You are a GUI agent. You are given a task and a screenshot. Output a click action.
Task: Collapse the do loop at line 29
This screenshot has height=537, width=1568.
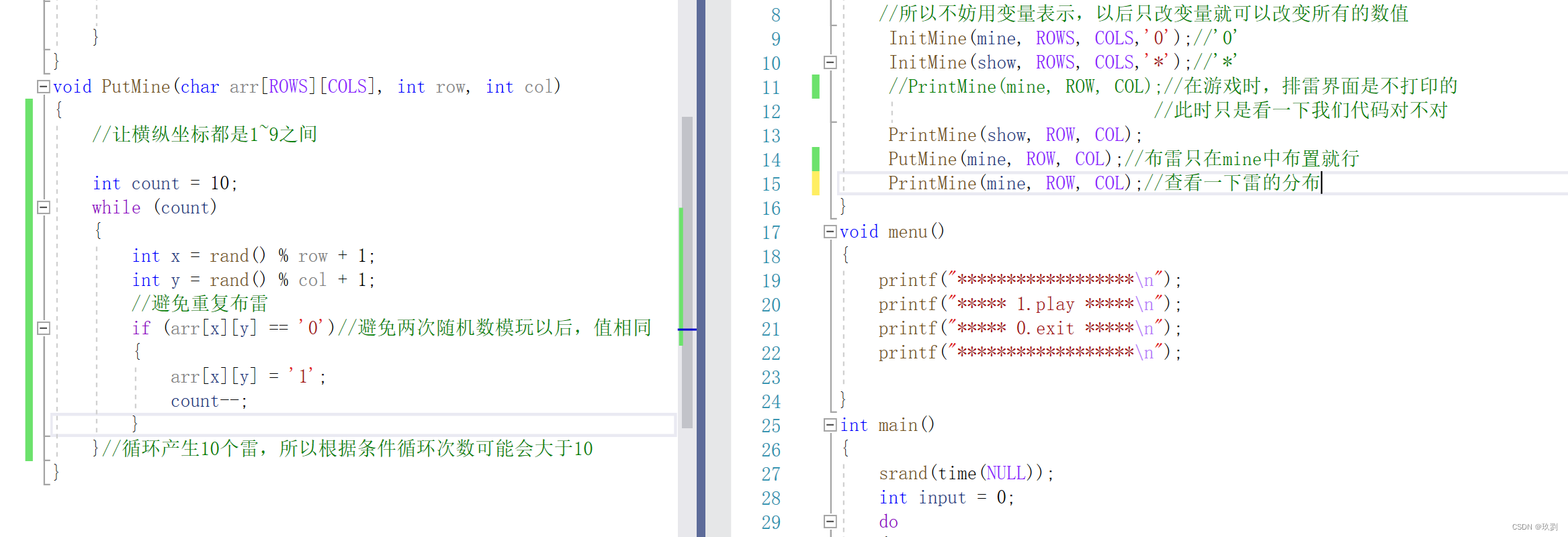830,522
